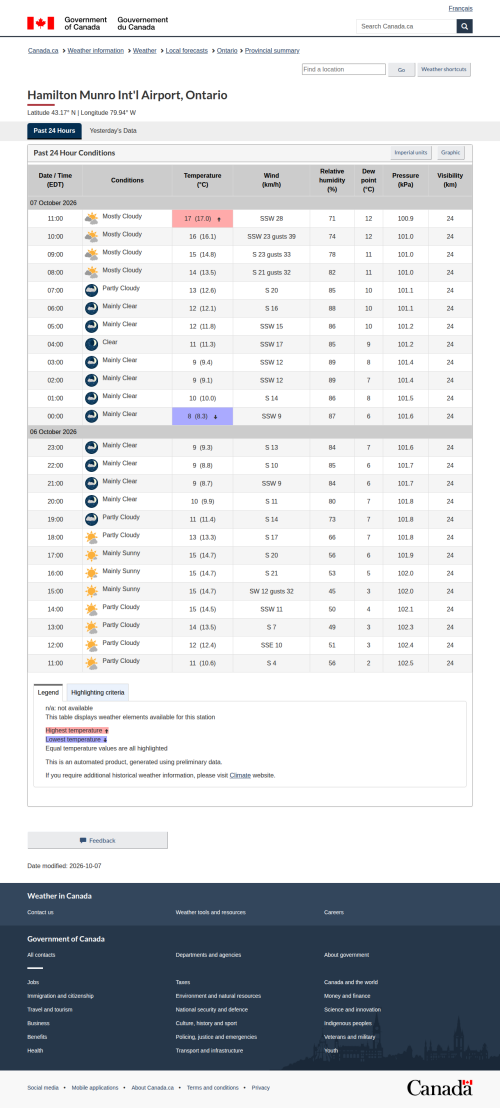Viewport: 500px width, 1108px height.
Task: Open Mobile applications footer link
Action: [95, 1088]
